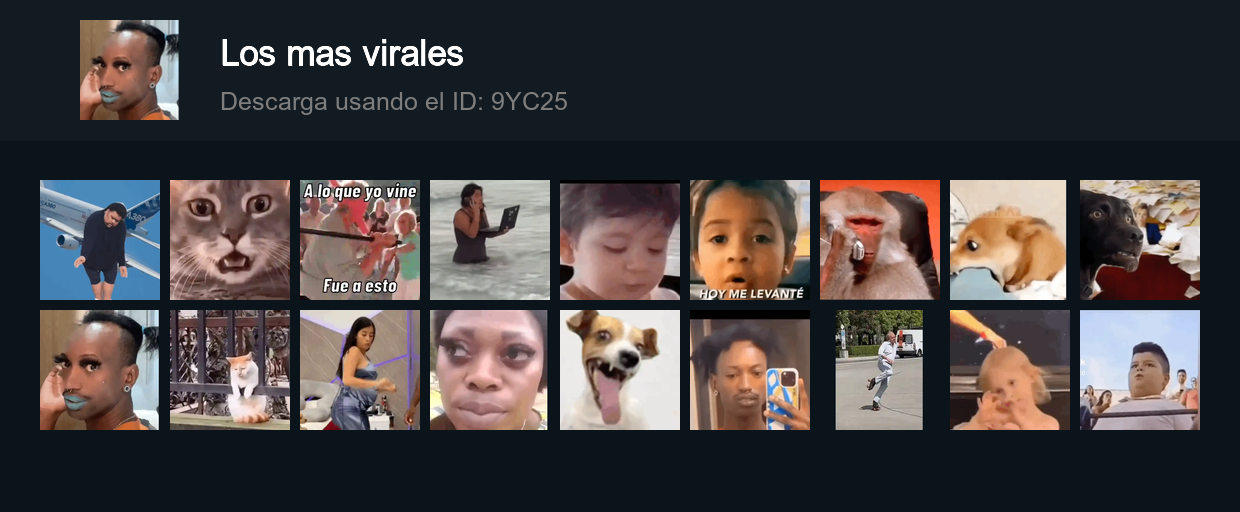Pick the blonde baby head sticker
Screen dimensions: 1240x512
(1010, 370)
